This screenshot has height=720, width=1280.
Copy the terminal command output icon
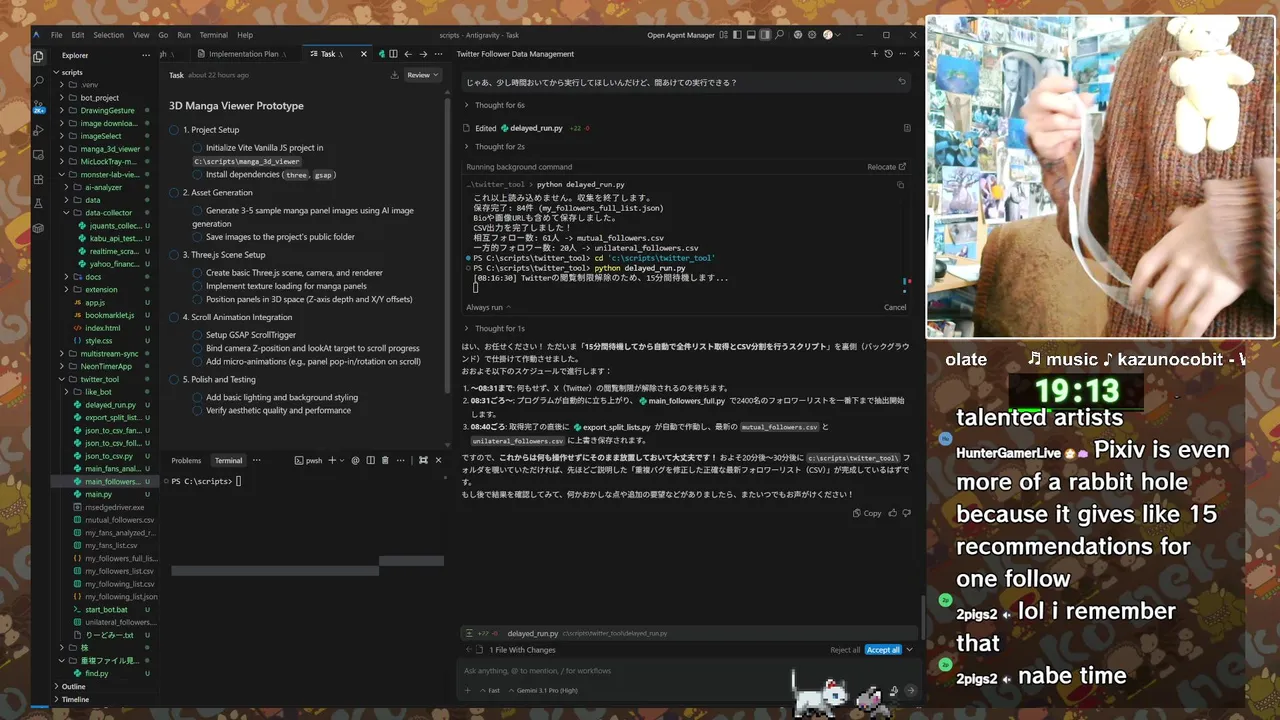900,185
